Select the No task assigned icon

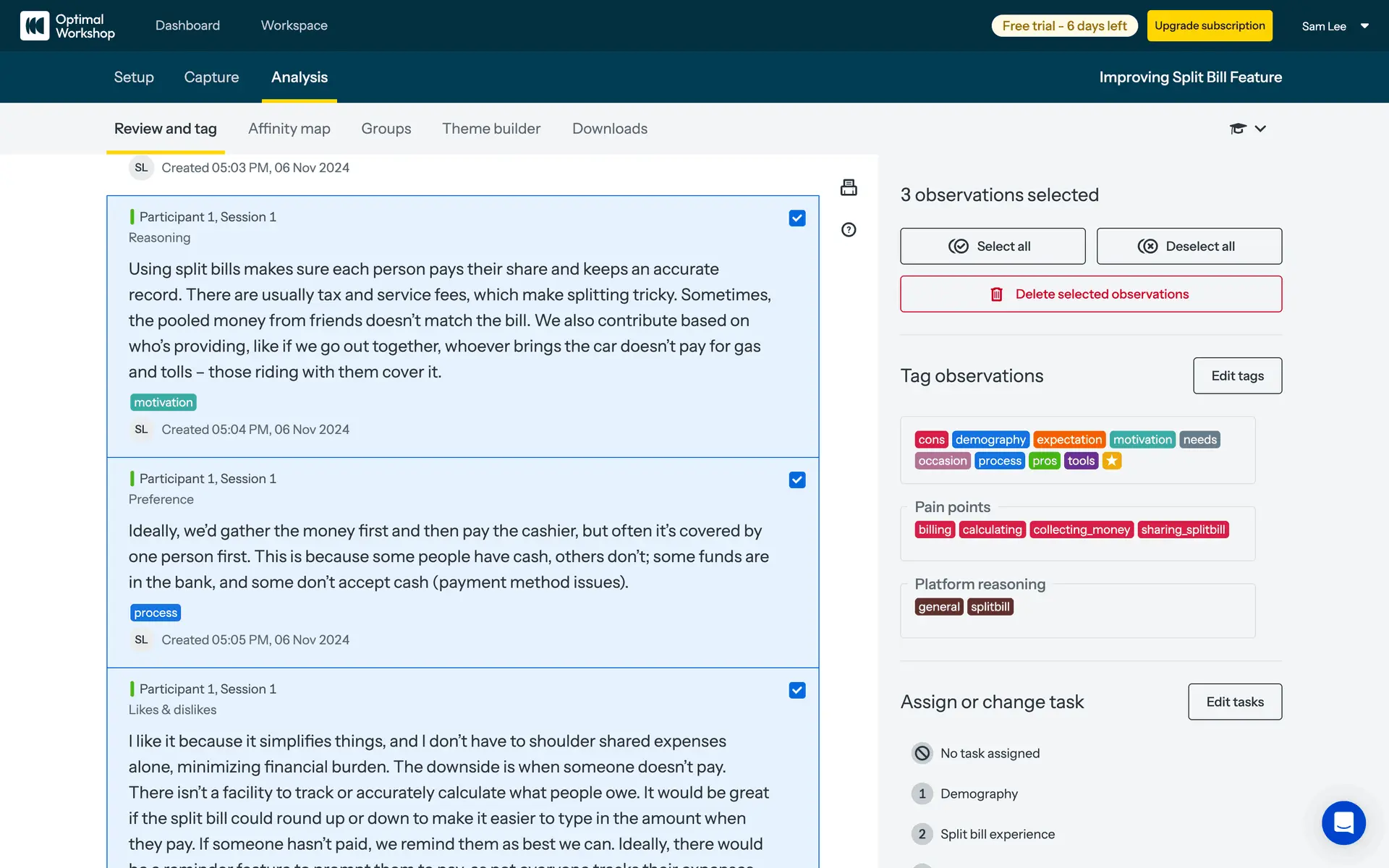pyautogui.click(x=922, y=753)
